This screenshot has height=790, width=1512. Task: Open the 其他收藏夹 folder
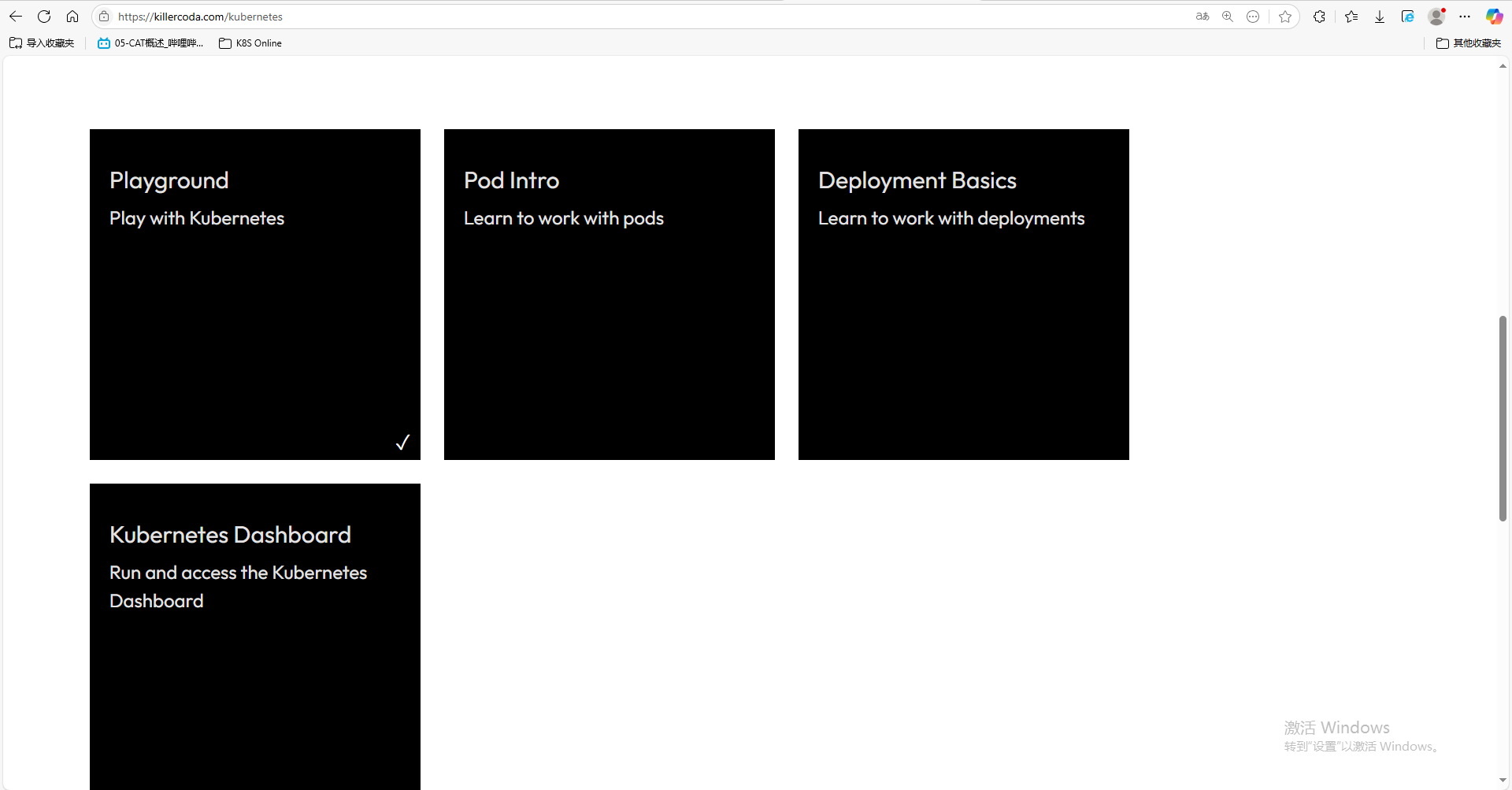pyautogui.click(x=1469, y=43)
